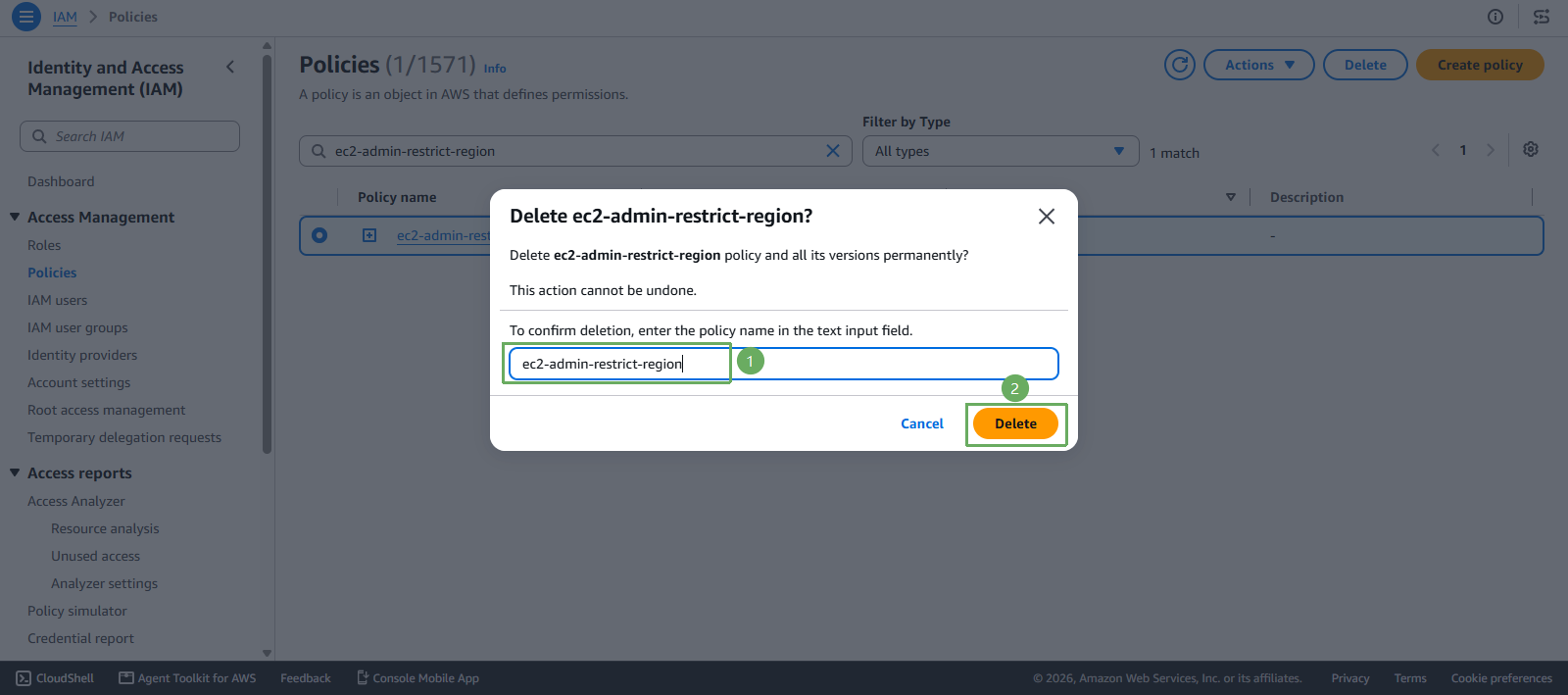Open Dashboard in the sidebar
This screenshot has height=695, width=1568.
pos(61,181)
